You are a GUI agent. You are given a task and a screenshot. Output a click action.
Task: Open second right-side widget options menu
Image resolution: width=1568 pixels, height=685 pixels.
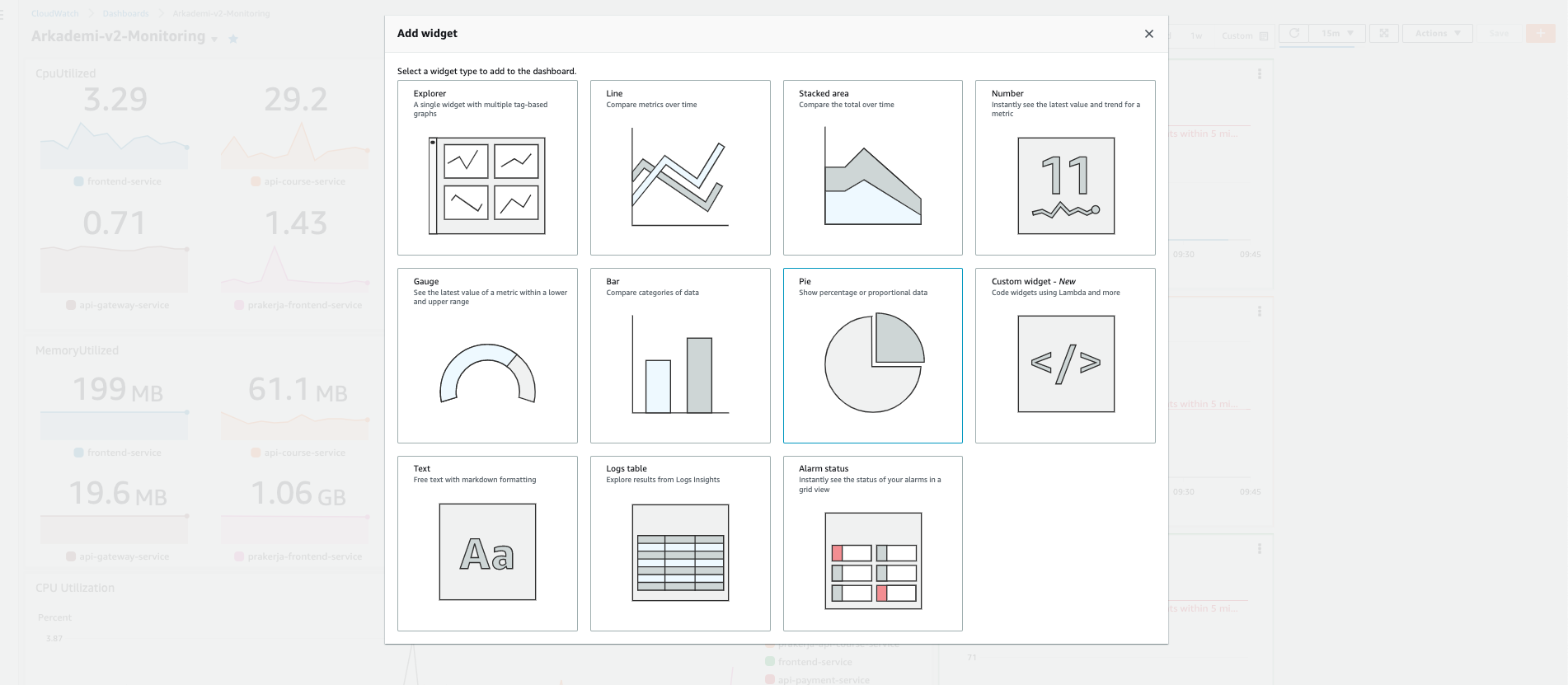1259,312
